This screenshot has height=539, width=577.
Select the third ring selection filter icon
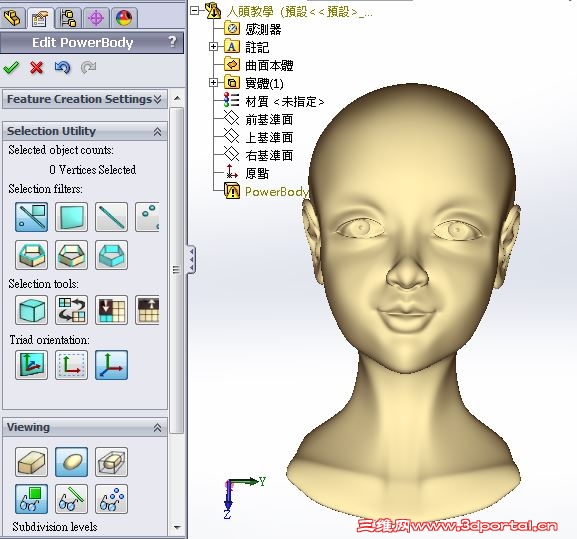(x=111, y=255)
